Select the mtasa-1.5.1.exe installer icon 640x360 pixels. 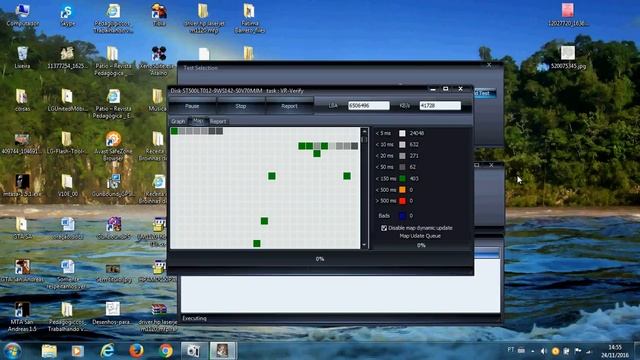[22, 185]
